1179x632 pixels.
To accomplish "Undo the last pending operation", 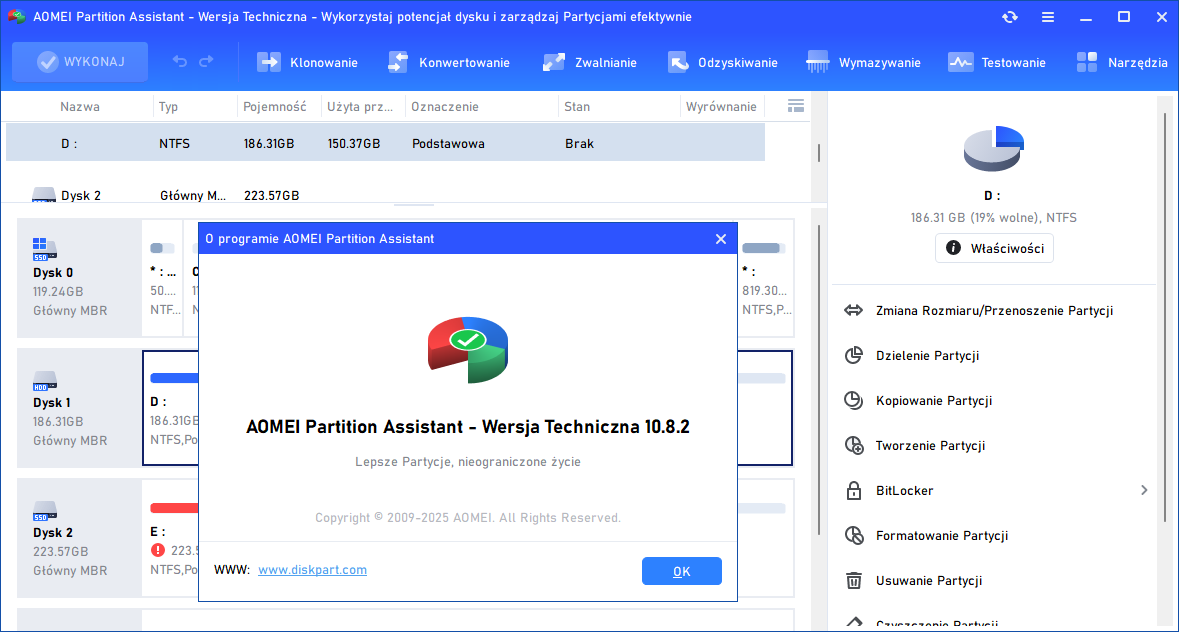I will coord(180,62).
